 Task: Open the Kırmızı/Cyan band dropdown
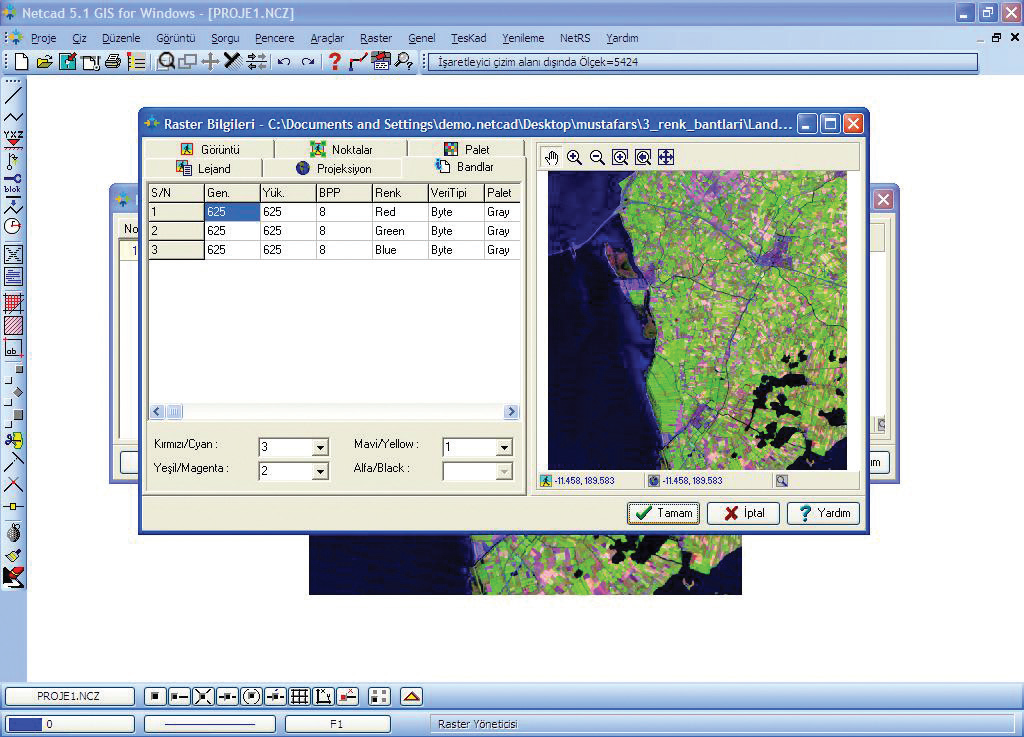320,448
